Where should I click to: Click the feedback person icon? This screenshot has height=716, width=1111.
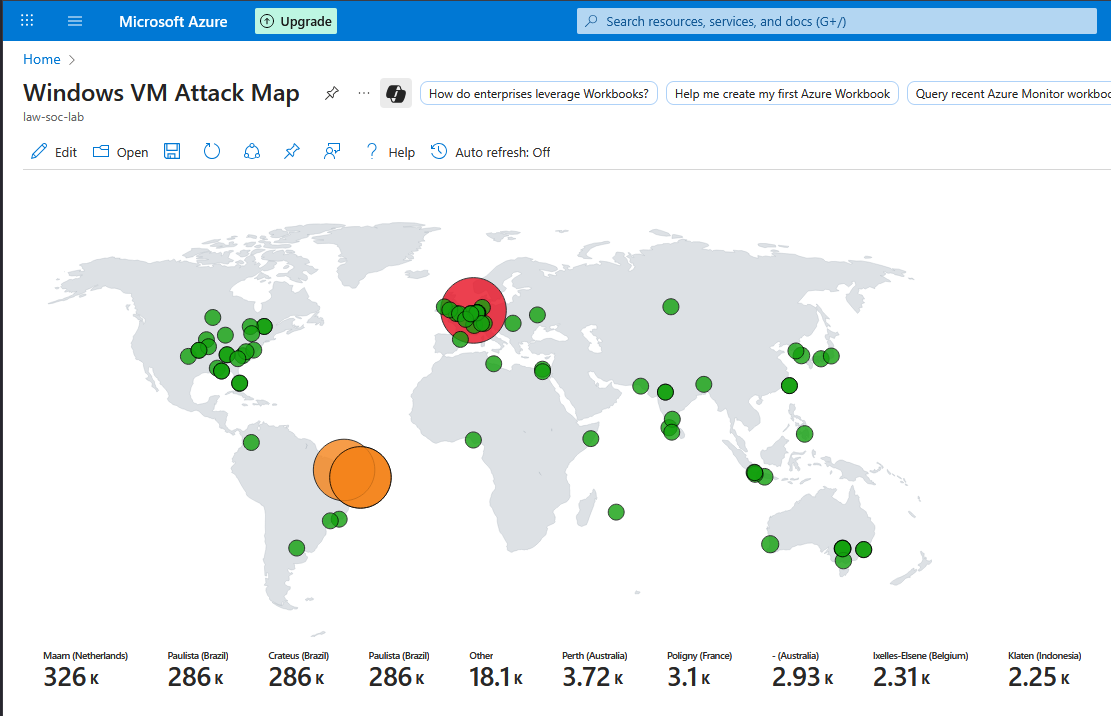click(332, 151)
